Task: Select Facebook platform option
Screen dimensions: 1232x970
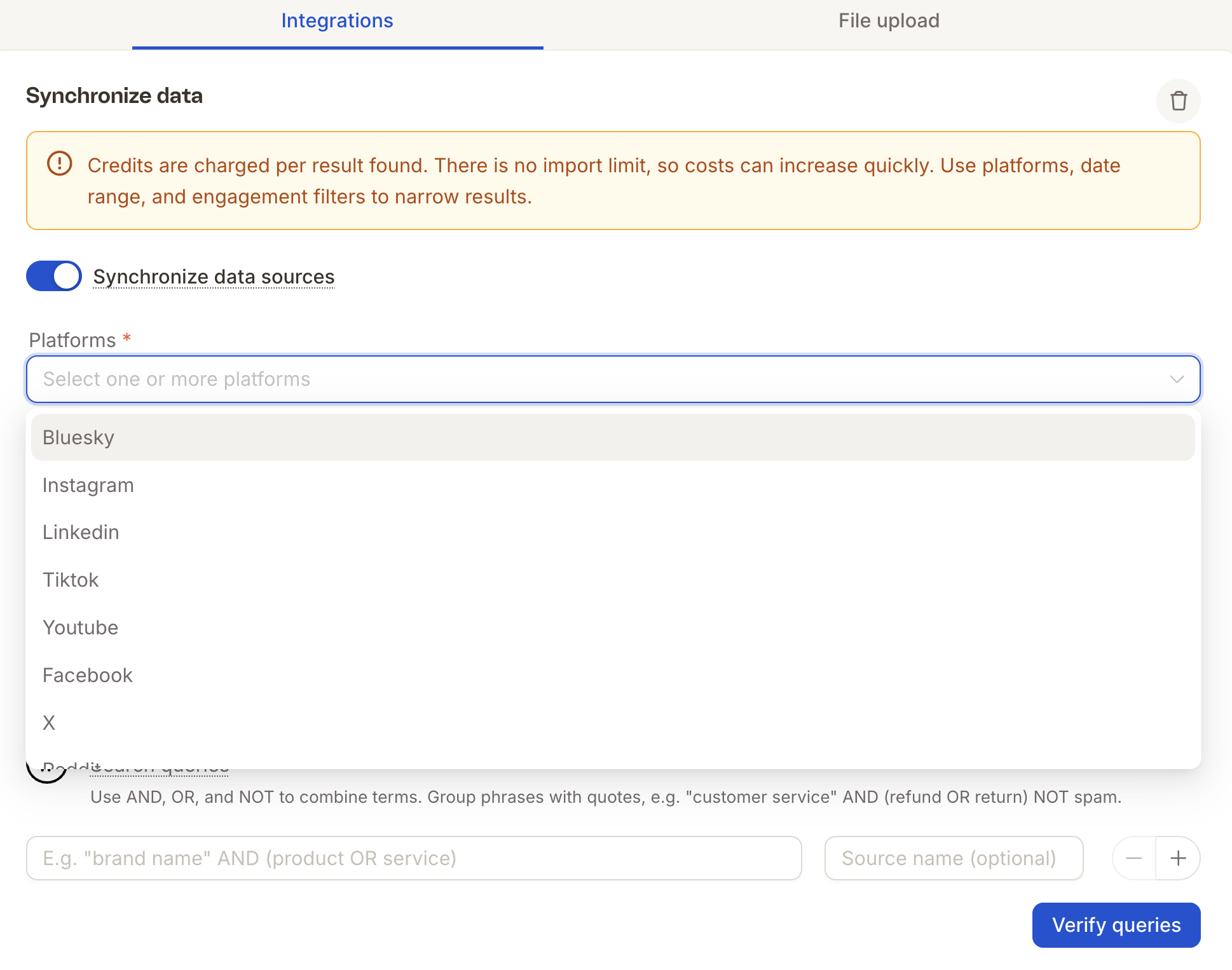Action: pos(613,675)
